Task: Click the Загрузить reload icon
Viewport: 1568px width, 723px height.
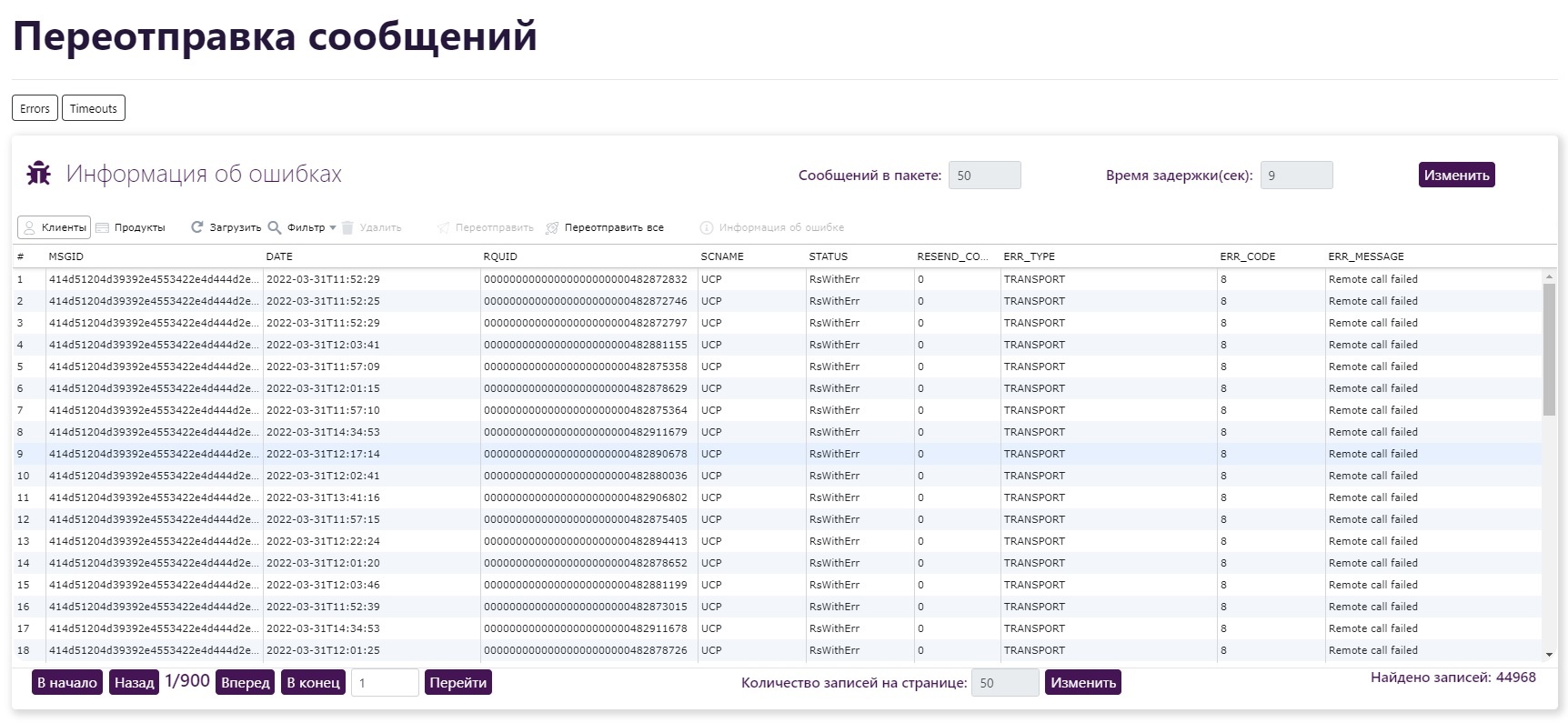Action: click(x=196, y=227)
